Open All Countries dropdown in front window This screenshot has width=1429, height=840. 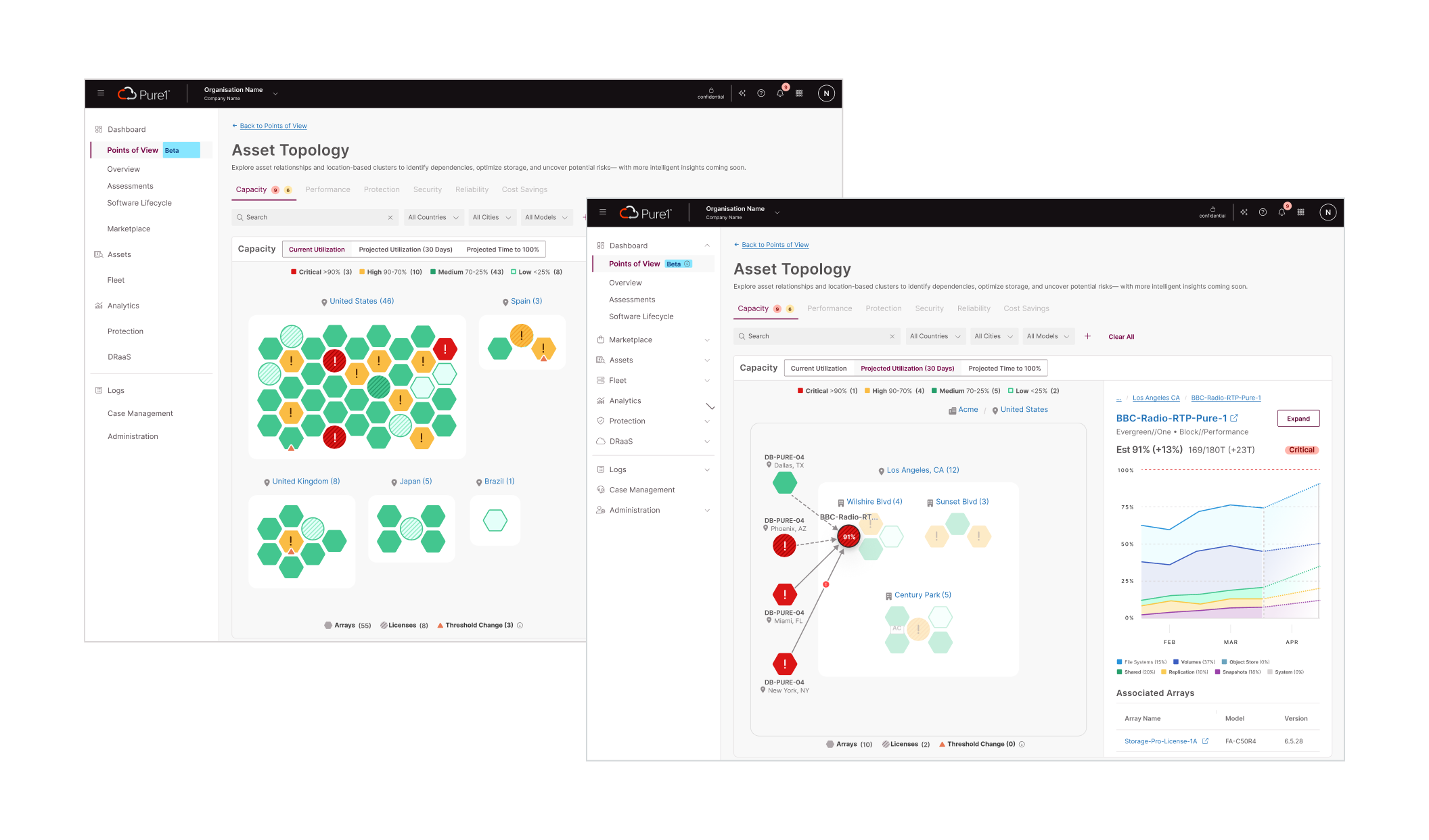tap(934, 336)
